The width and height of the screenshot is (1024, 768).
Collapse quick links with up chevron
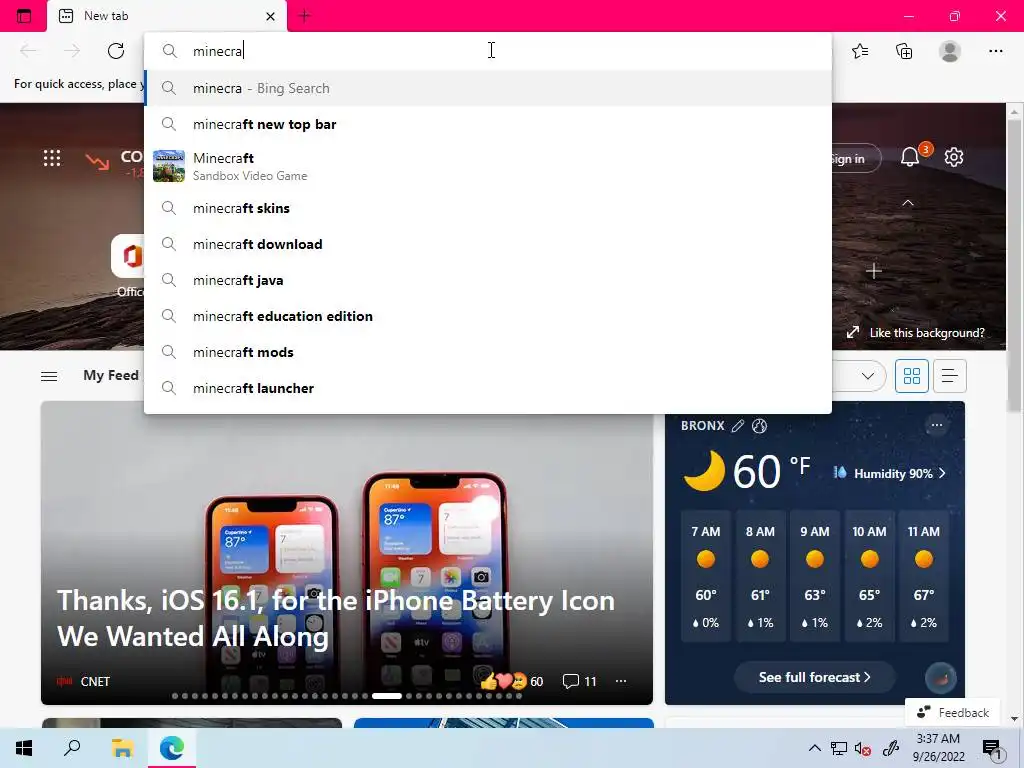point(908,203)
